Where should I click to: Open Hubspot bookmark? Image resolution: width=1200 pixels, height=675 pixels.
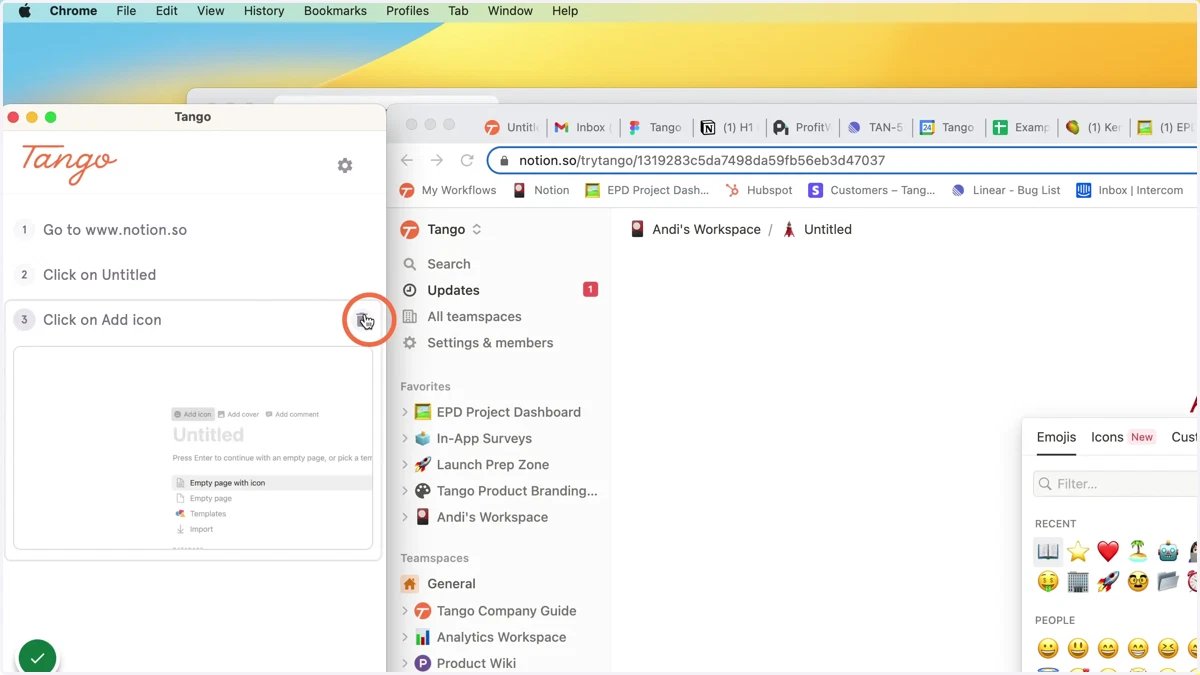[759, 190]
